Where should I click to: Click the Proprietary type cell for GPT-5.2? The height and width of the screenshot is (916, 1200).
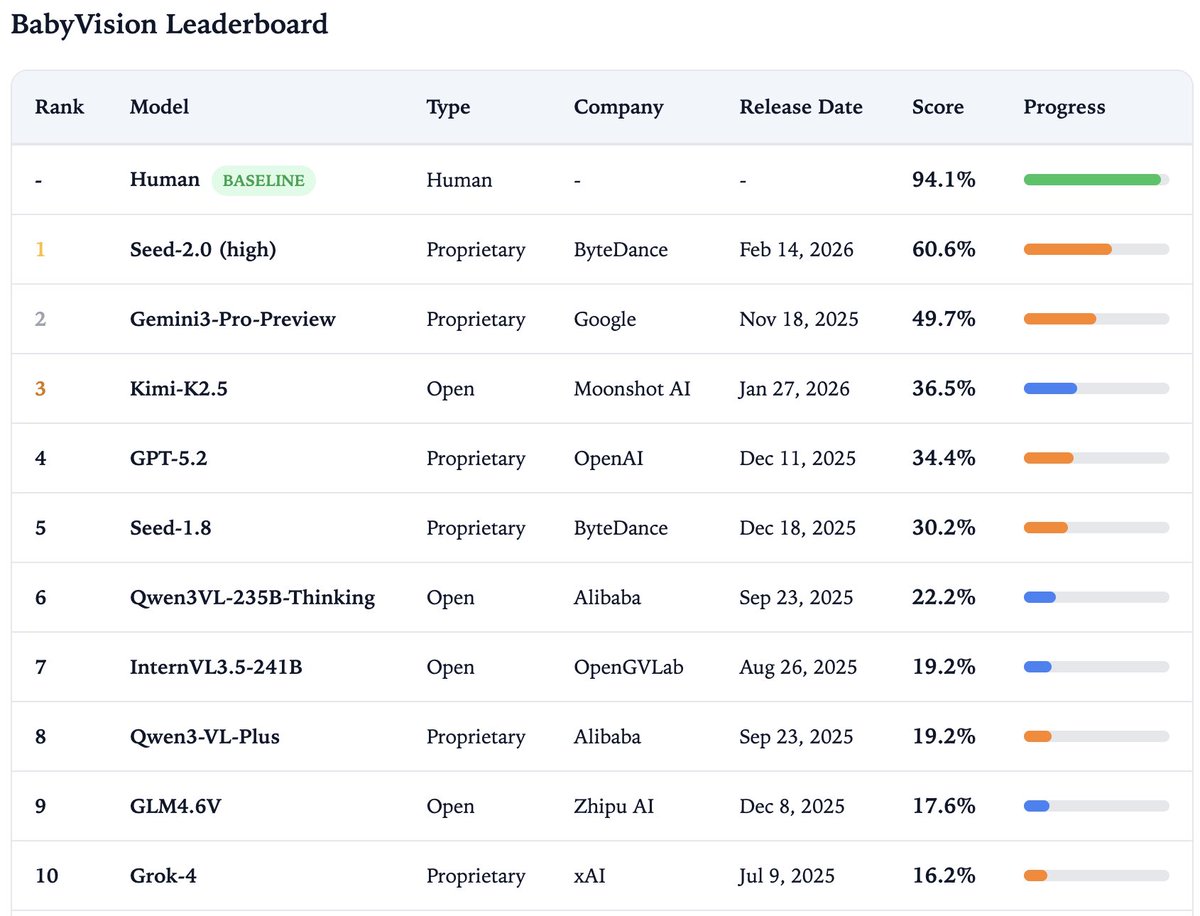click(476, 458)
